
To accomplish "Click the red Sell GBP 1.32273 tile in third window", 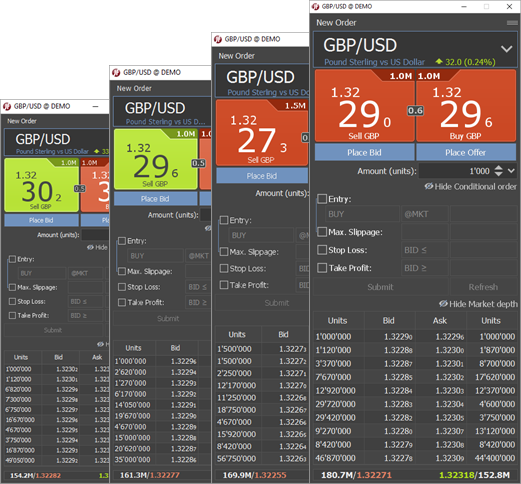I will 262,133.
